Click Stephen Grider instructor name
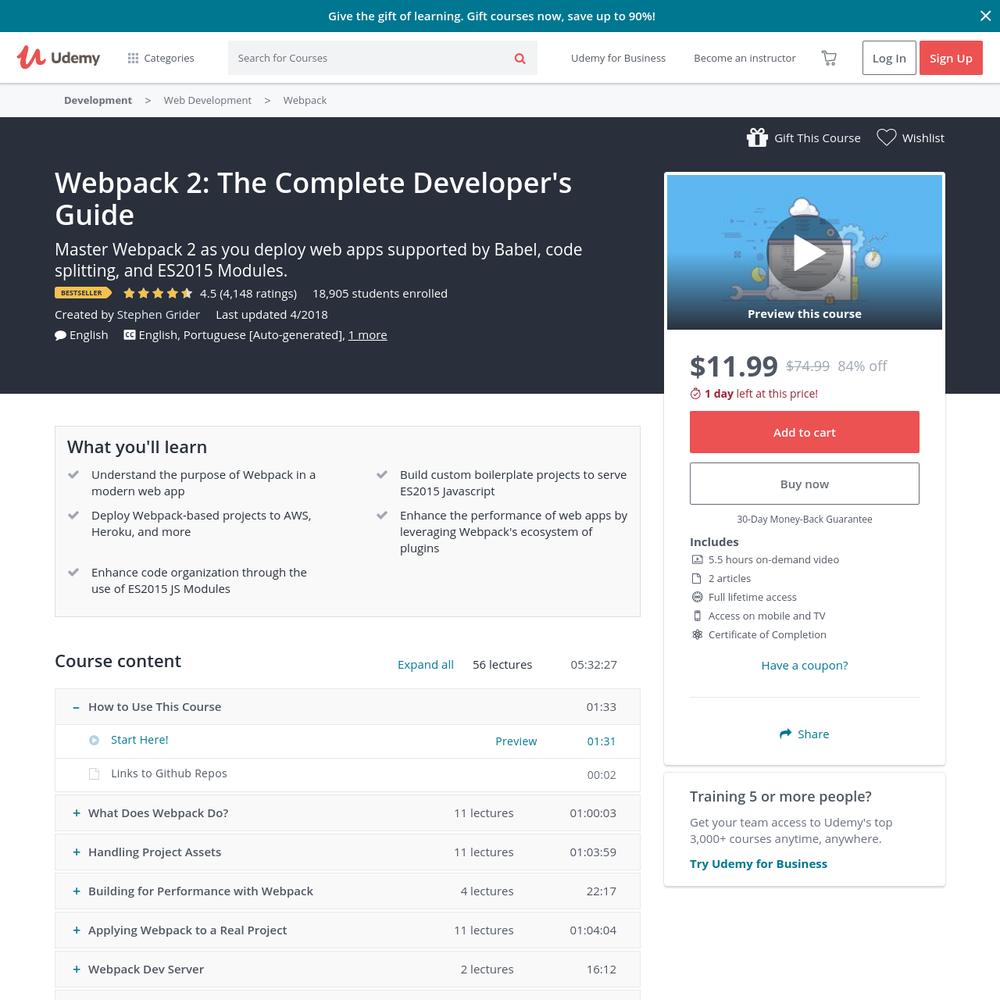The width and height of the screenshot is (1000, 1000). 158,314
